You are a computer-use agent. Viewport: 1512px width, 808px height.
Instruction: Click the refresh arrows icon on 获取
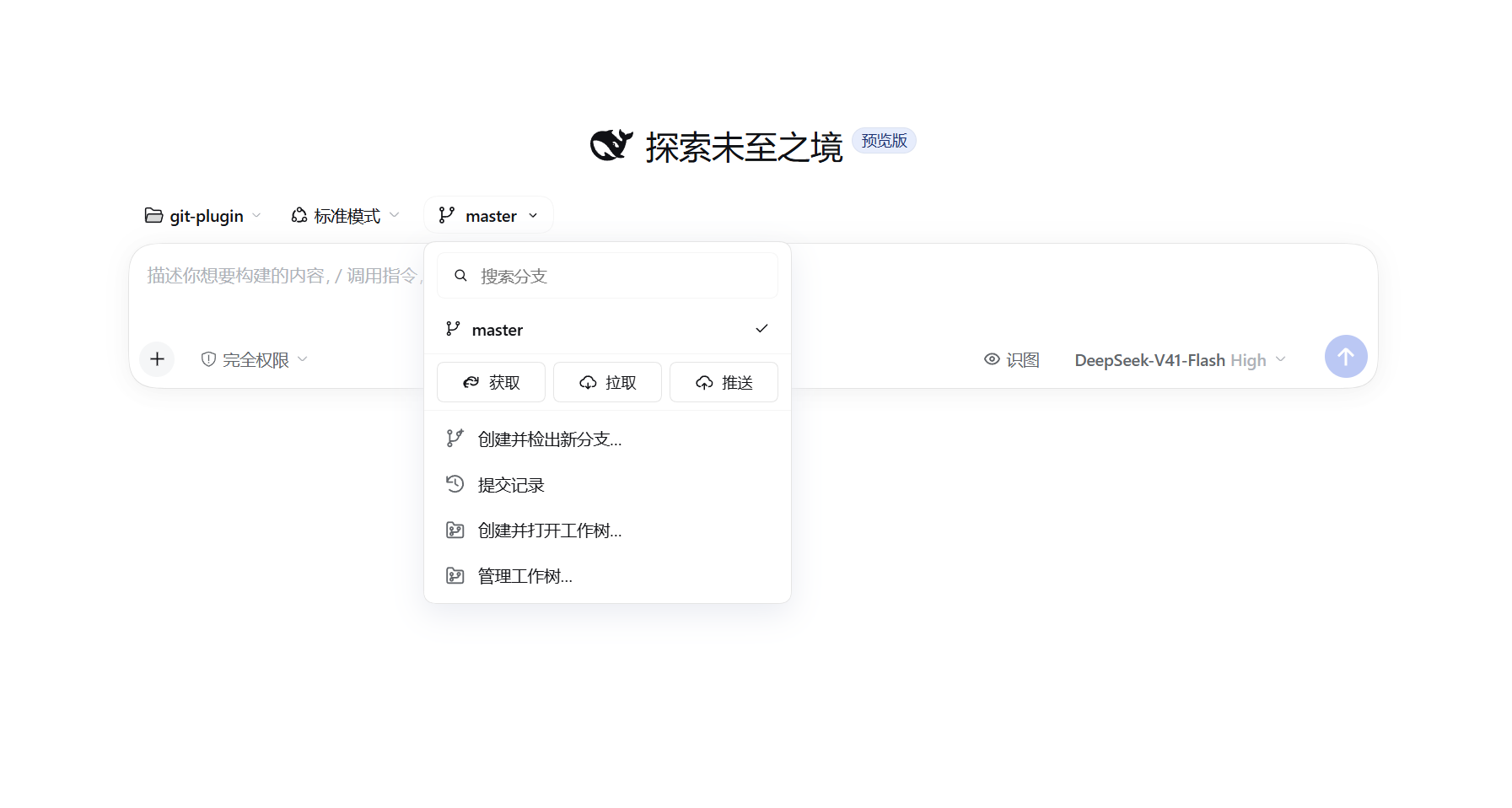[471, 383]
